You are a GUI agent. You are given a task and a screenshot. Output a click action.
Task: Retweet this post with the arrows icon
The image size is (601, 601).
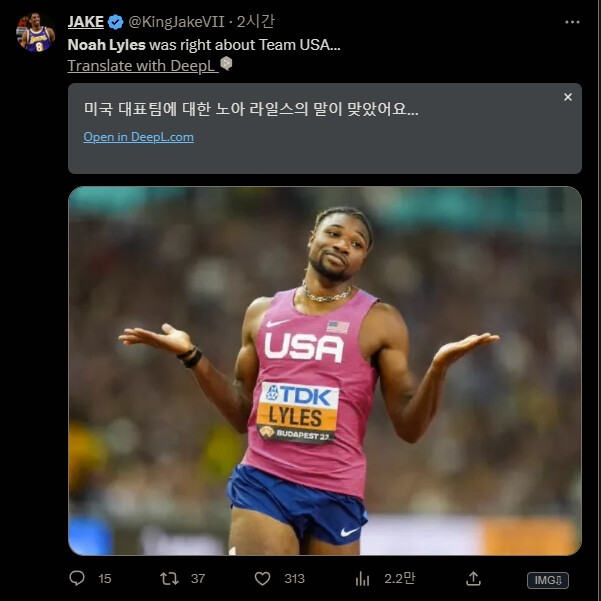pyautogui.click(x=170, y=578)
